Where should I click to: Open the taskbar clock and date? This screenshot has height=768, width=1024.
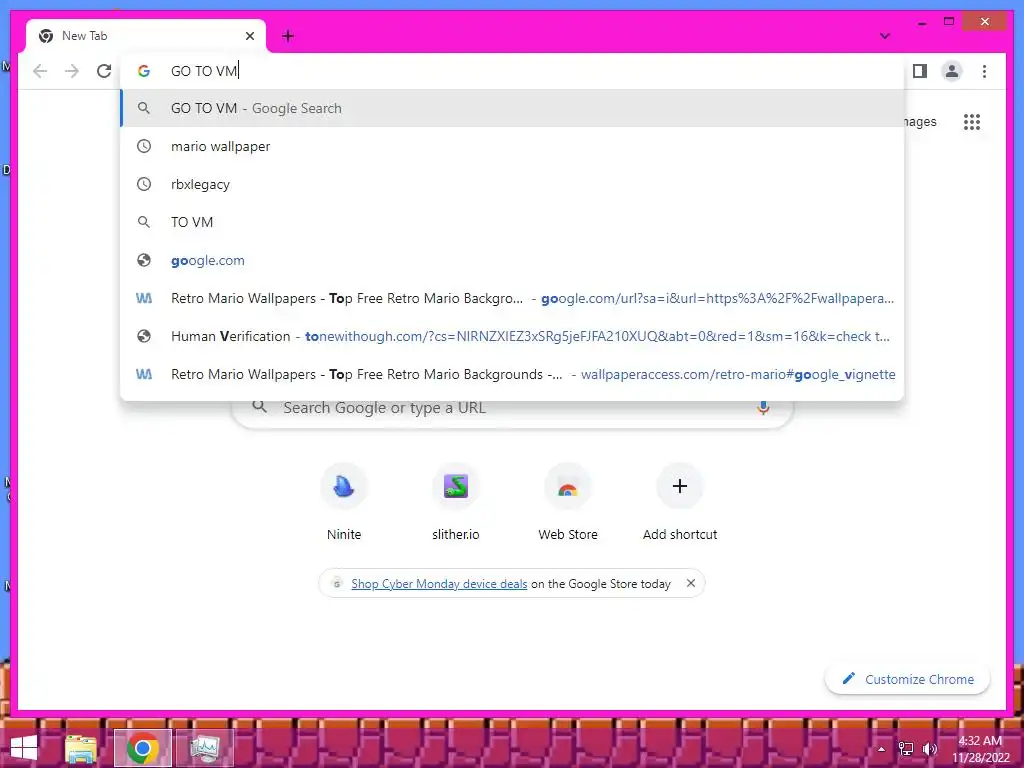point(980,749)
